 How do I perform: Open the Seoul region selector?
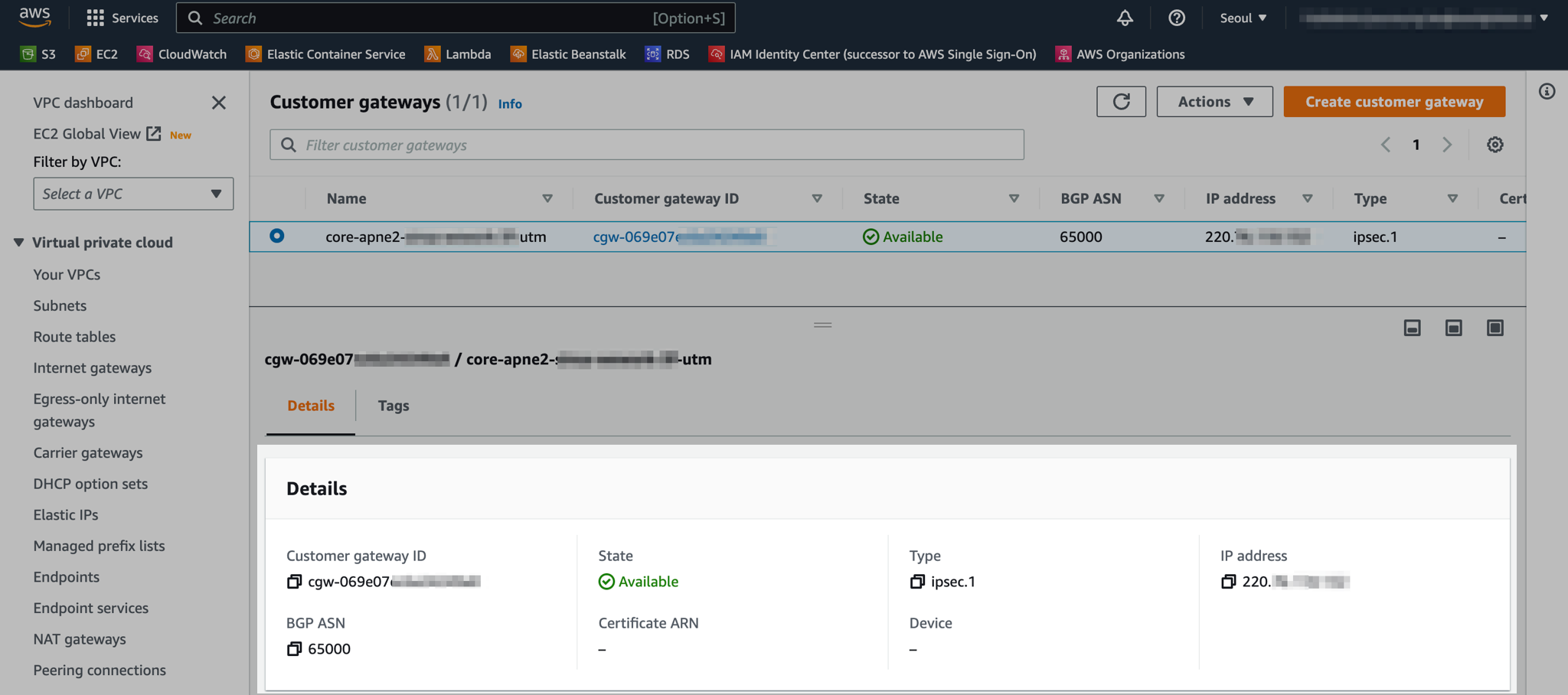click(x=1242, y=18)
